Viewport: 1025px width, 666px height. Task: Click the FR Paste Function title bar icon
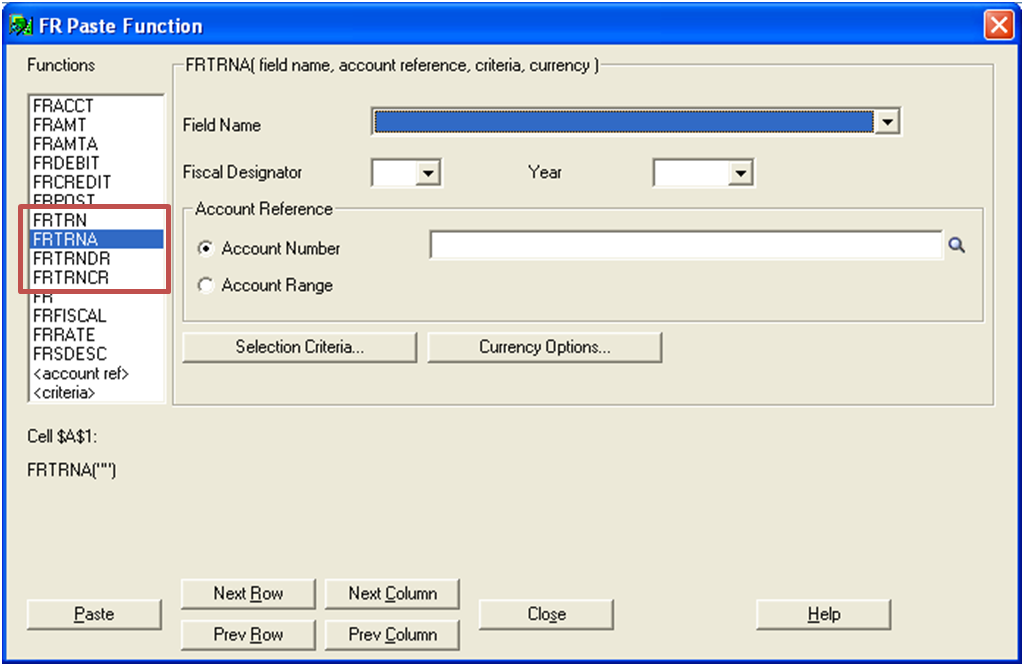(x=21, y=25)
